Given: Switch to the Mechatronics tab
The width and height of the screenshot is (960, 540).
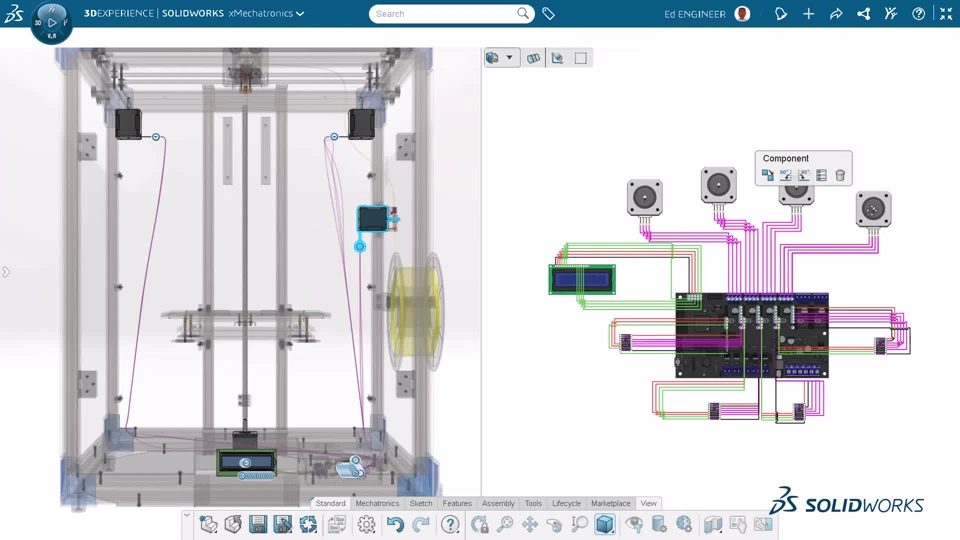Looking at the screenshot, I should click(x=377, y=503).
